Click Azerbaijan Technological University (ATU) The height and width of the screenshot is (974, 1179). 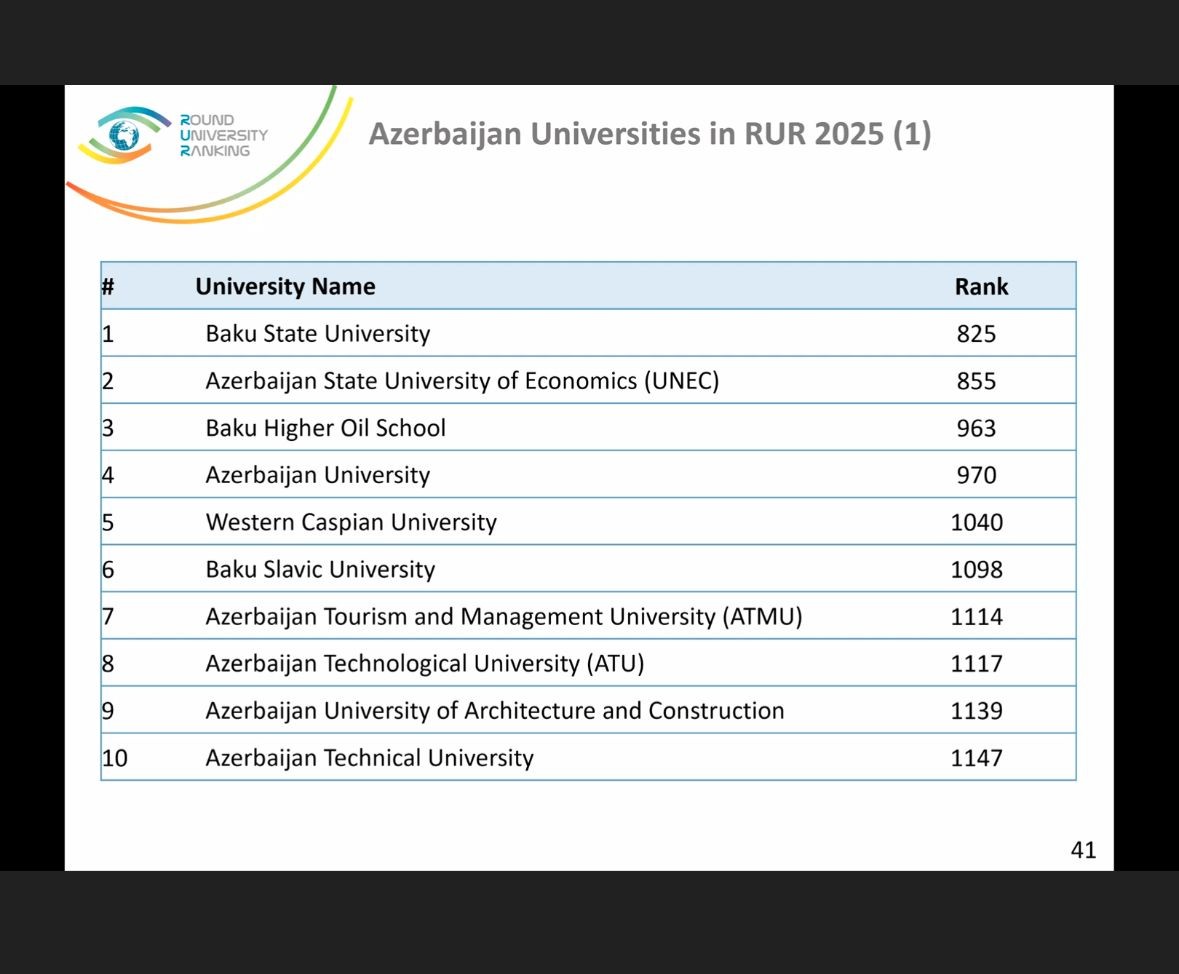pyautogui.click(x=424, y=664)
